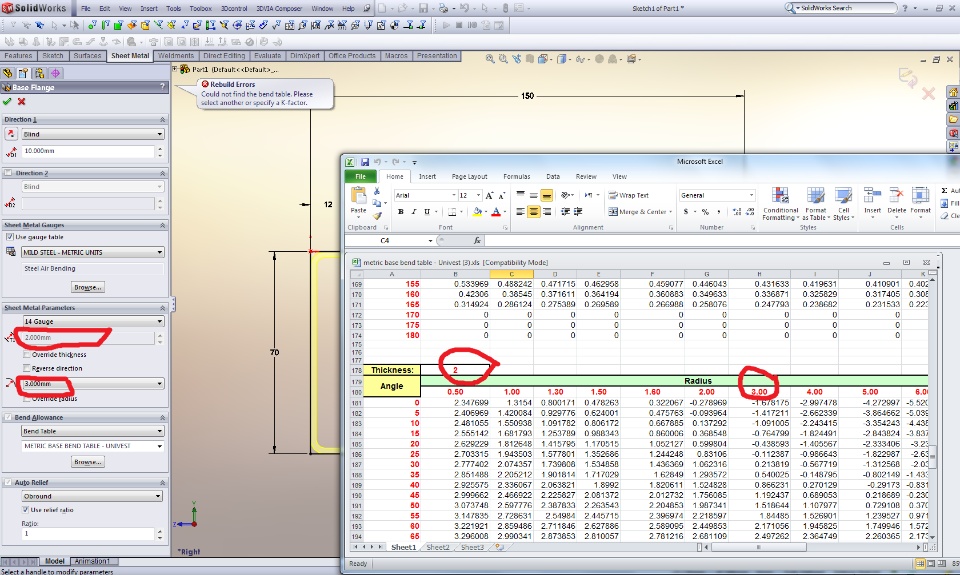960x575 pixels.
Task: Toggle the Auto Relief checkbox
Action: pyautogui.click(x=8, y=483)
